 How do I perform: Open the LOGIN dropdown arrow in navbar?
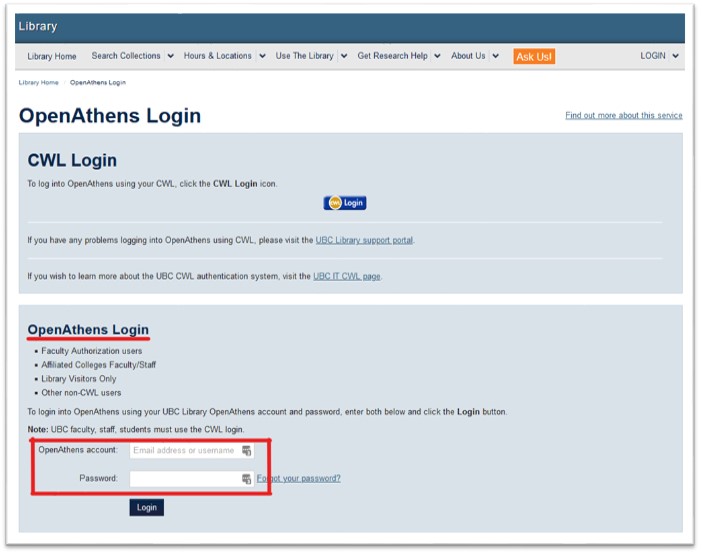point(676,56)
